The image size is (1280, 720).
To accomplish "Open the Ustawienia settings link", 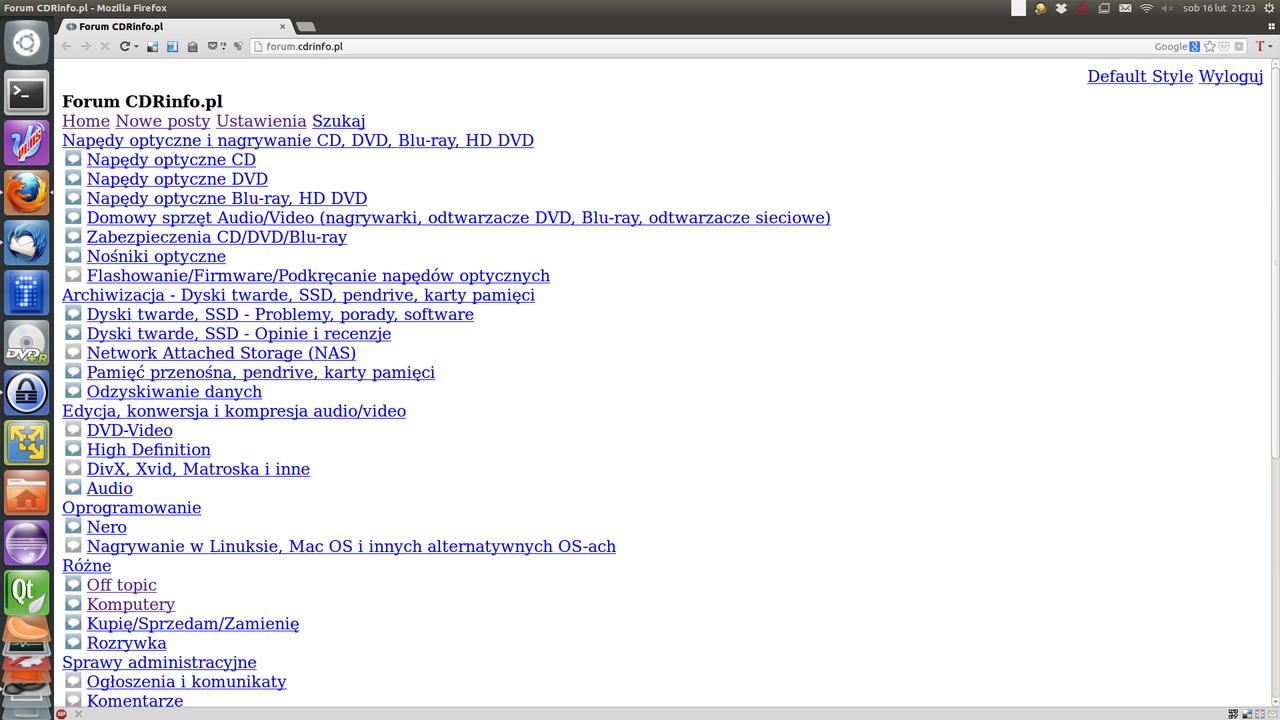I will [x=261, y=121].
